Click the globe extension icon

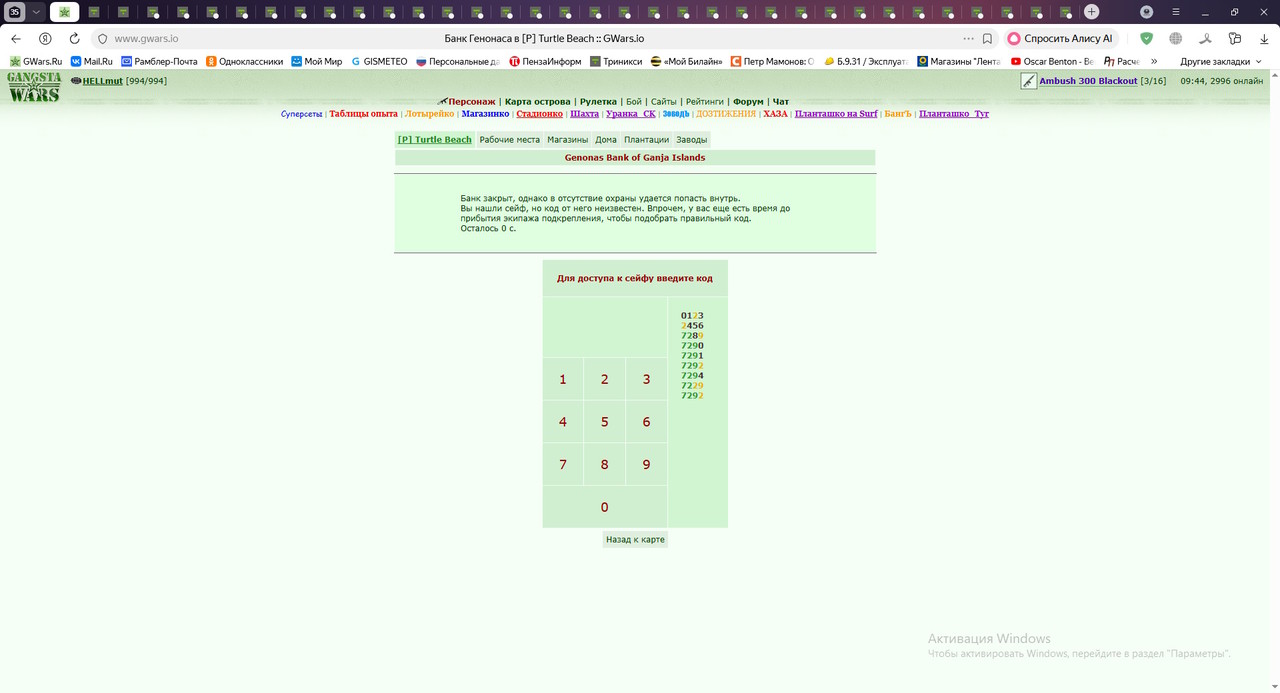click(1175, 38)
